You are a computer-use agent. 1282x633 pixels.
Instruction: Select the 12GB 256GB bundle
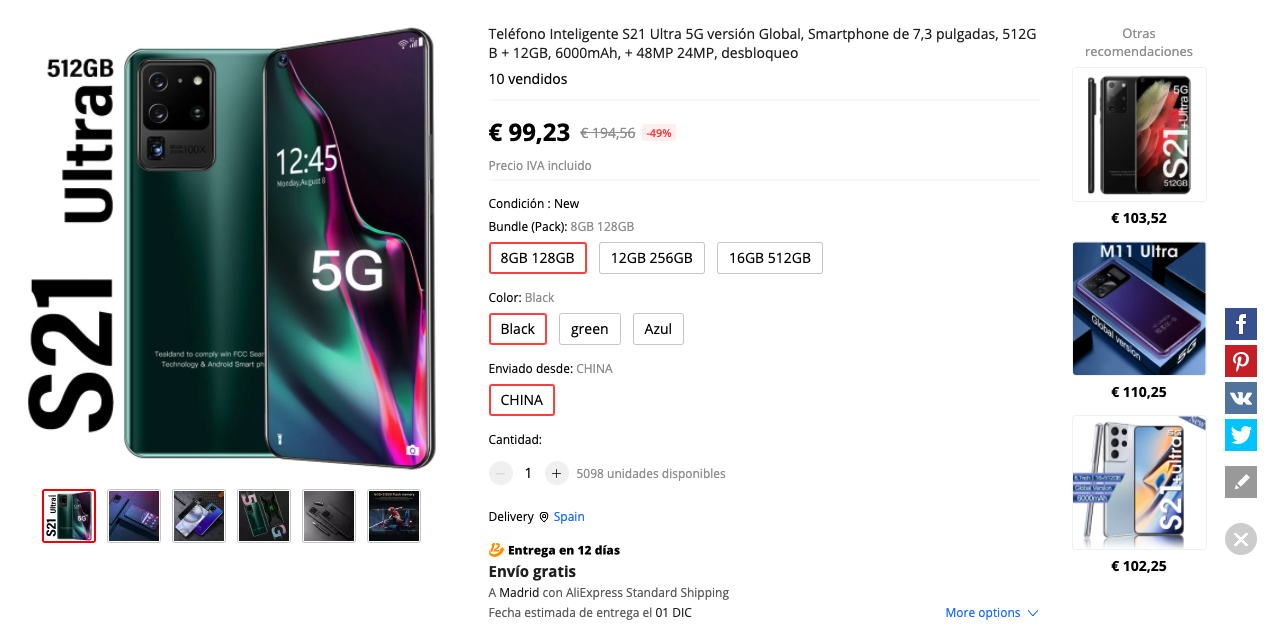(652, 258)
